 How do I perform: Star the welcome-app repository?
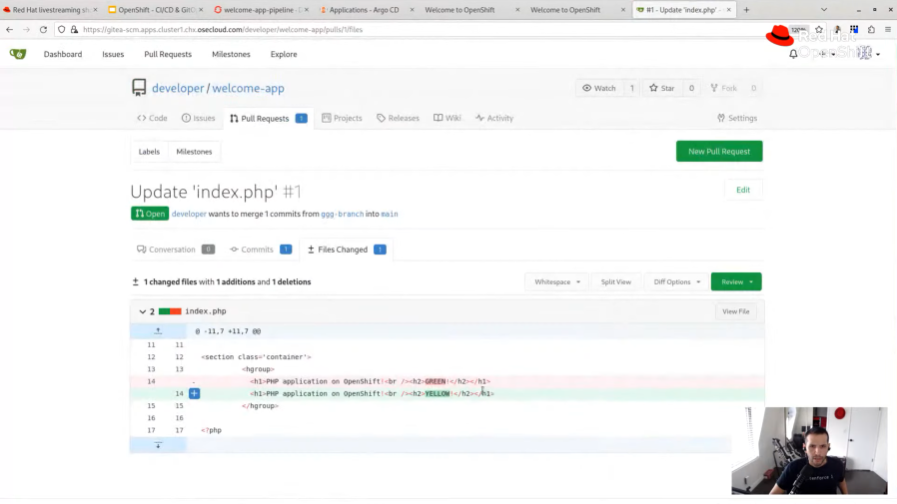coord(662,88)
